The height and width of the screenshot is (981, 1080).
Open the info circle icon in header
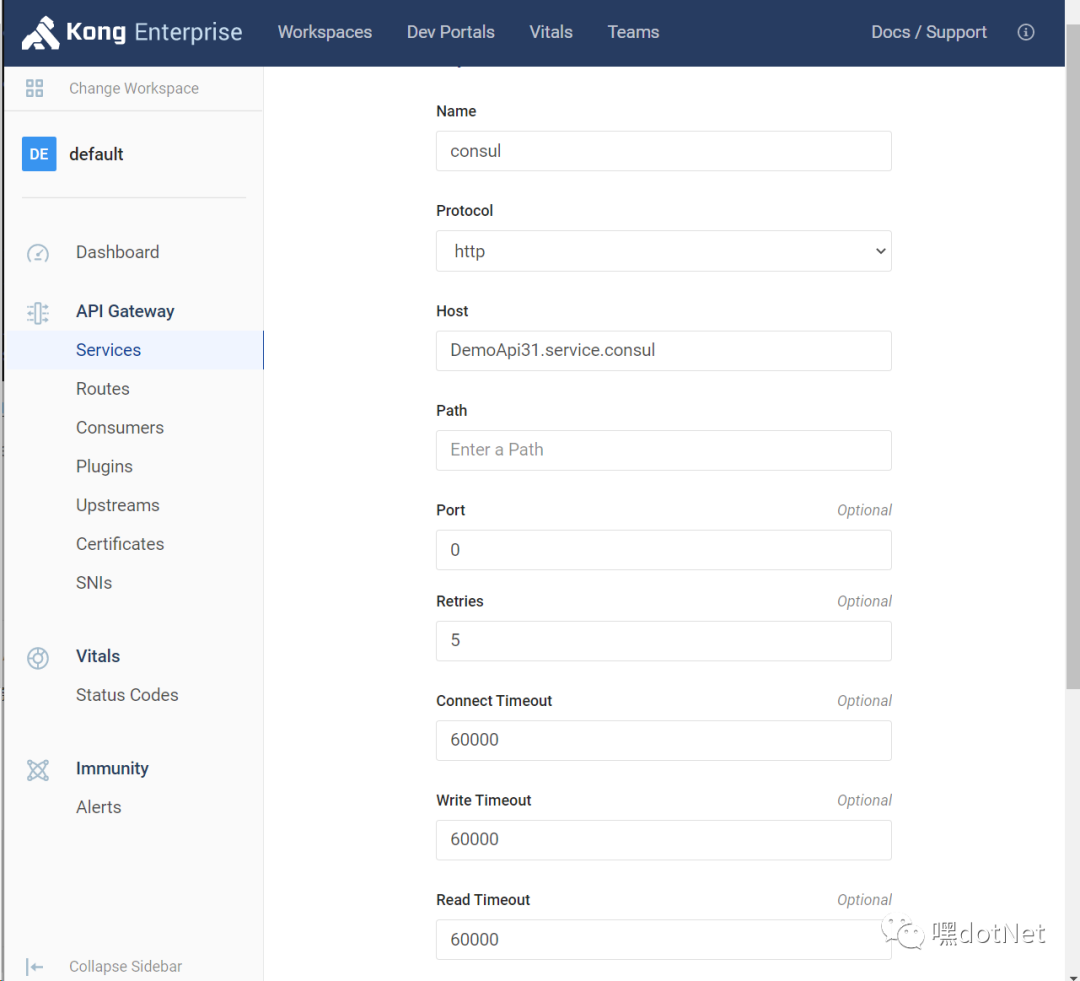pyautogui.click(x=1026, y=32)
